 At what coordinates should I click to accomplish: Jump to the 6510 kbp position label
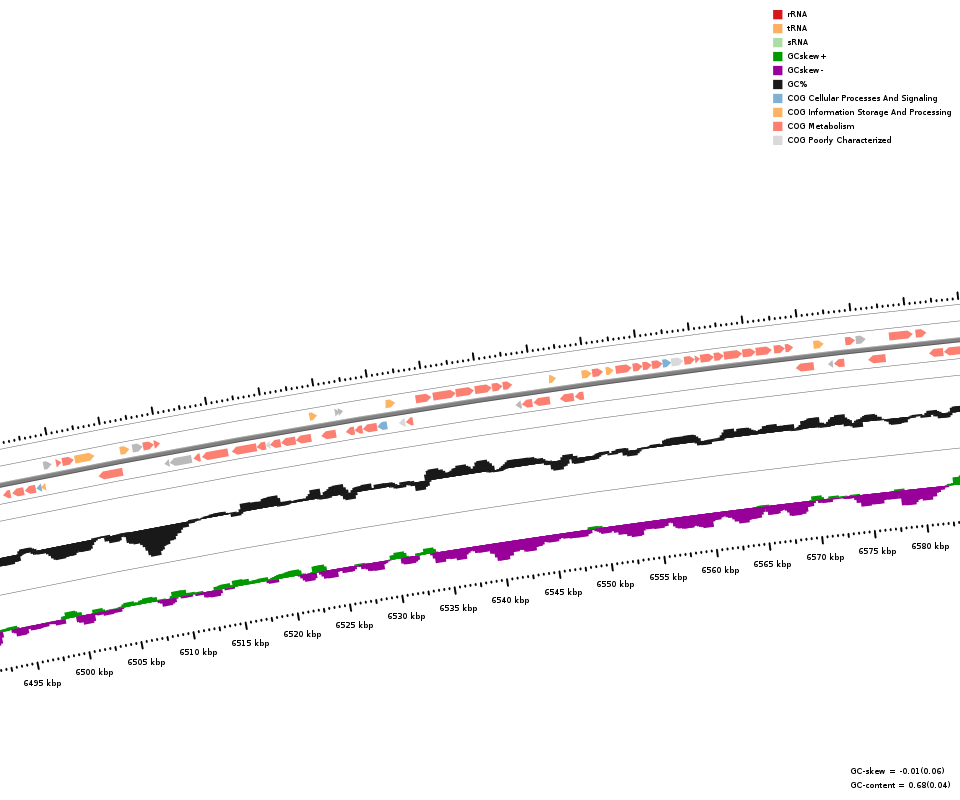[198, 652]
